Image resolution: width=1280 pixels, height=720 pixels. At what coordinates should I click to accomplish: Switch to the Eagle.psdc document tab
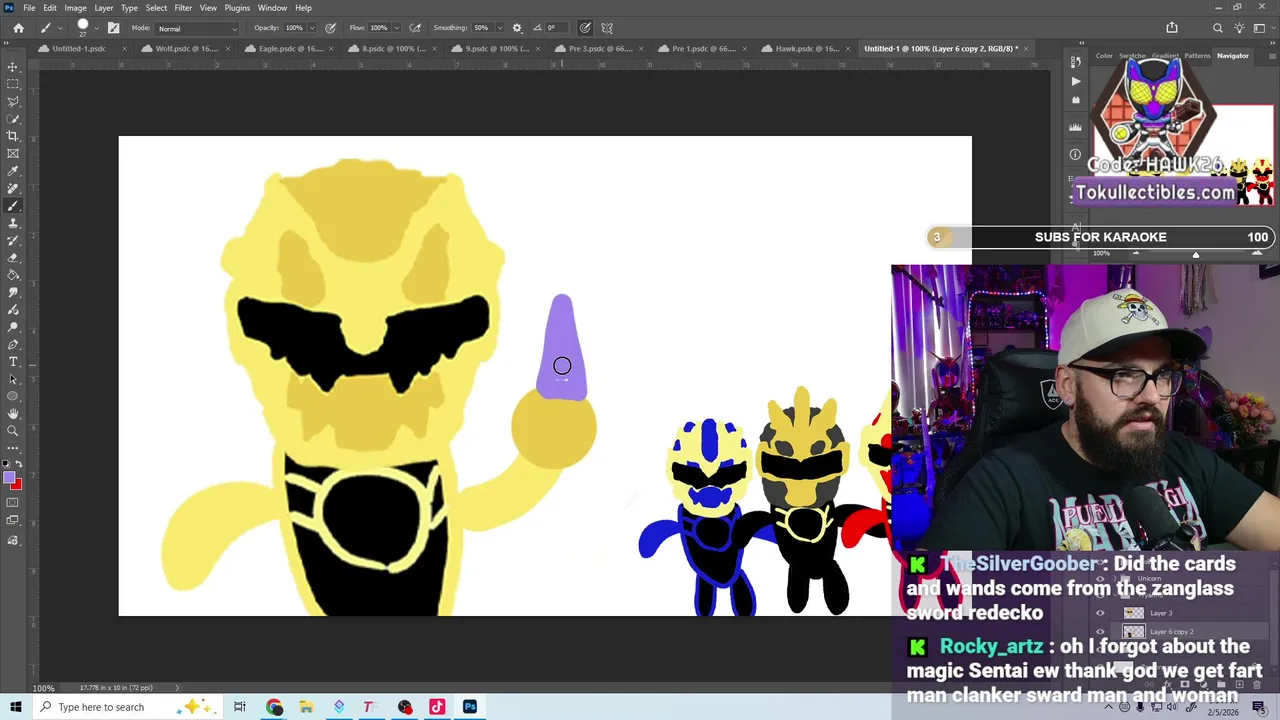[290, 48]
